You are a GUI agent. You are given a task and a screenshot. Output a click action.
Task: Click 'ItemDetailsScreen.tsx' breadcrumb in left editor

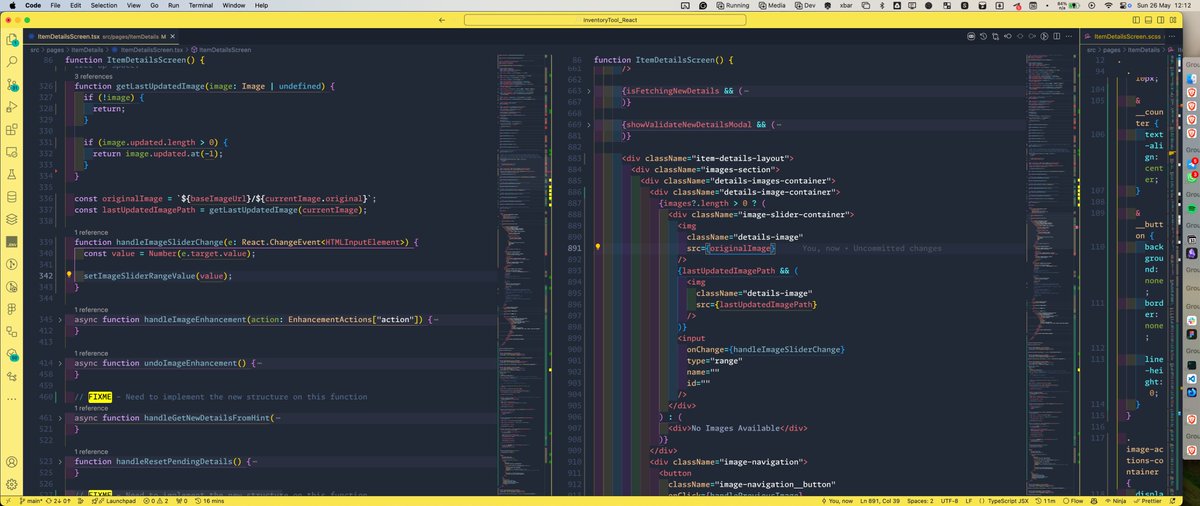click(x=151, y=49)
